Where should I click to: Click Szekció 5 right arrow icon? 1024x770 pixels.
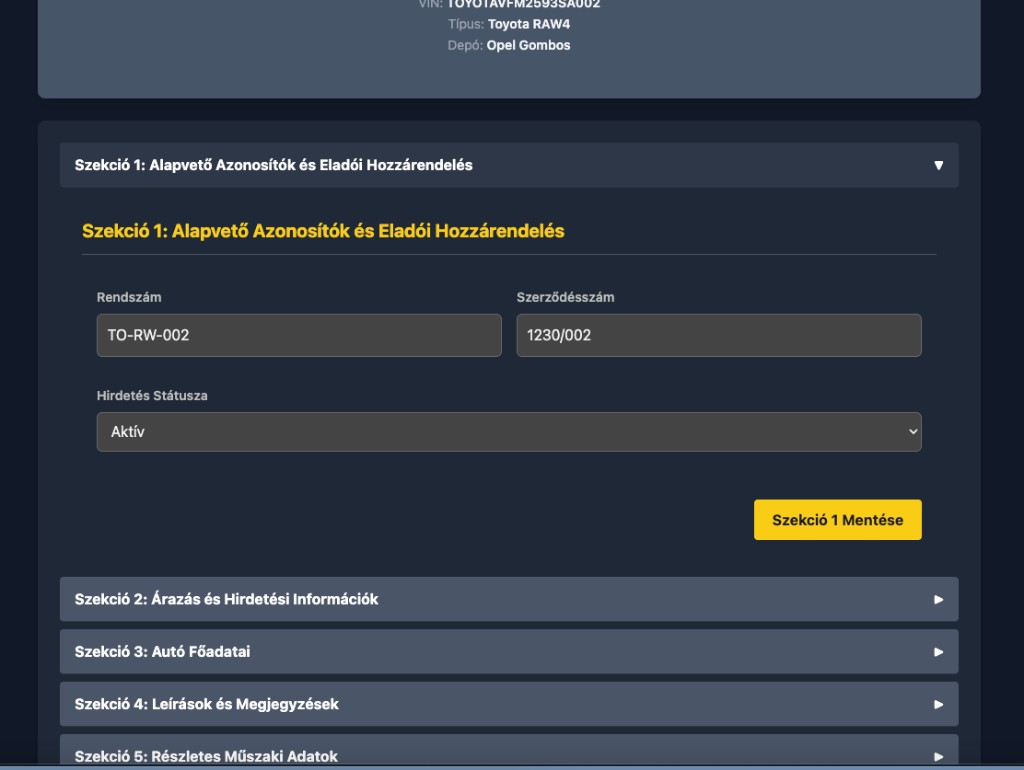click(938, 756)
